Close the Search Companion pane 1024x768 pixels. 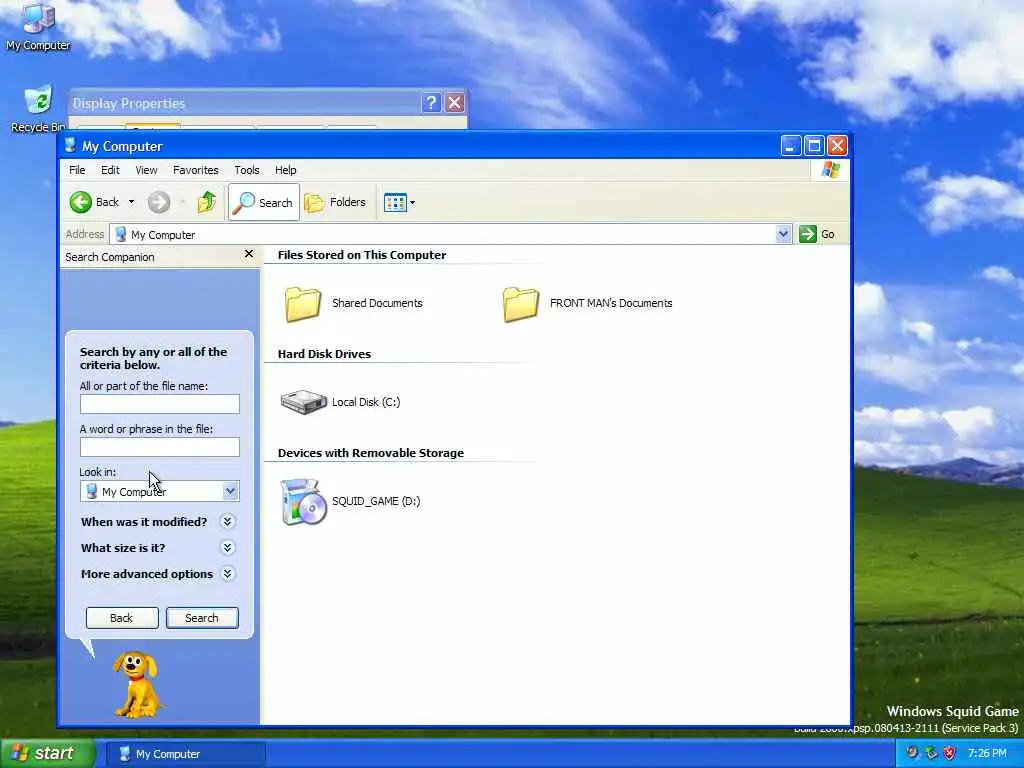coord(249,254)
